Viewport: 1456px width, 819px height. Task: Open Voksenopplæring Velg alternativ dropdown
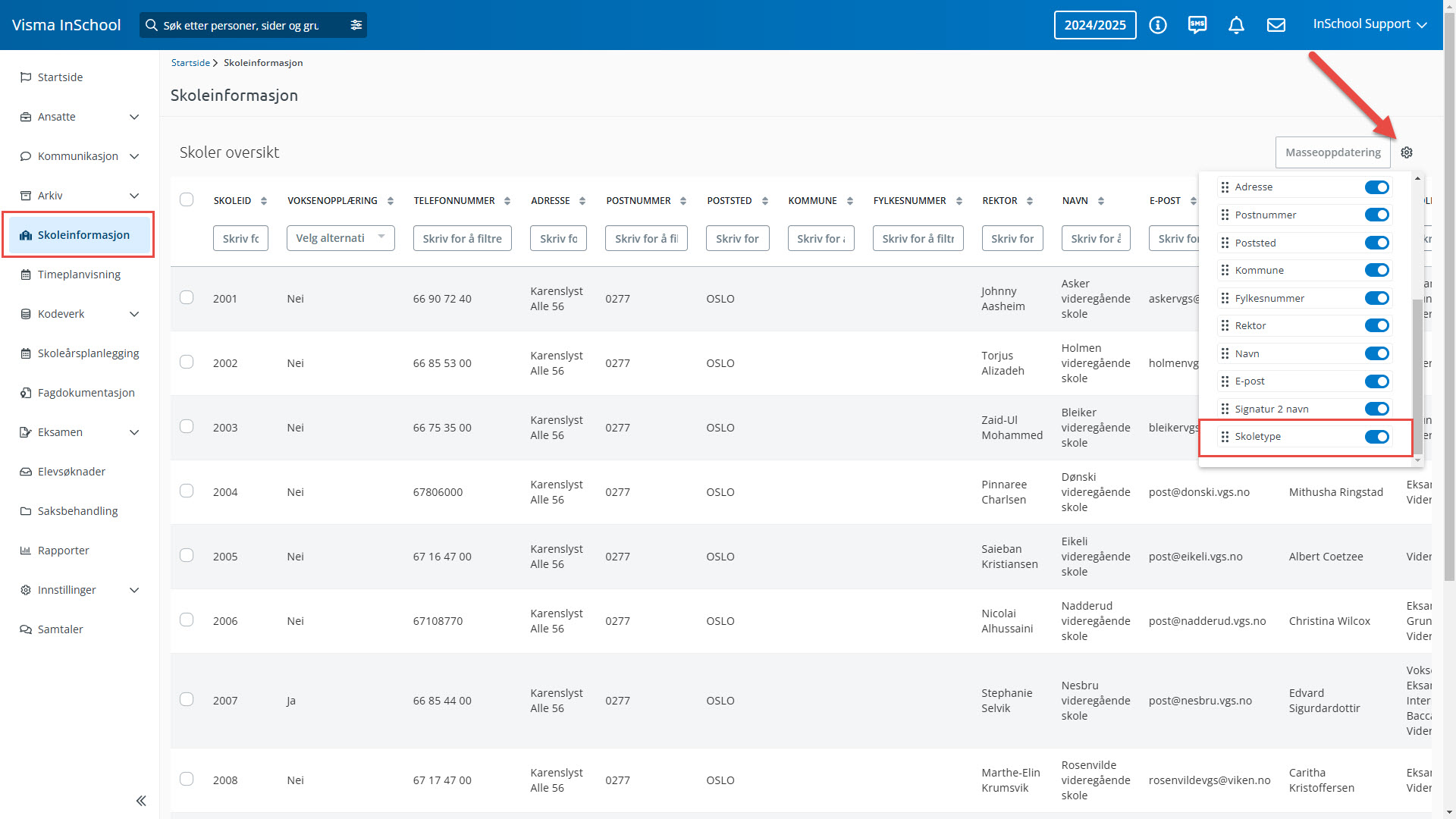point(340,238)
